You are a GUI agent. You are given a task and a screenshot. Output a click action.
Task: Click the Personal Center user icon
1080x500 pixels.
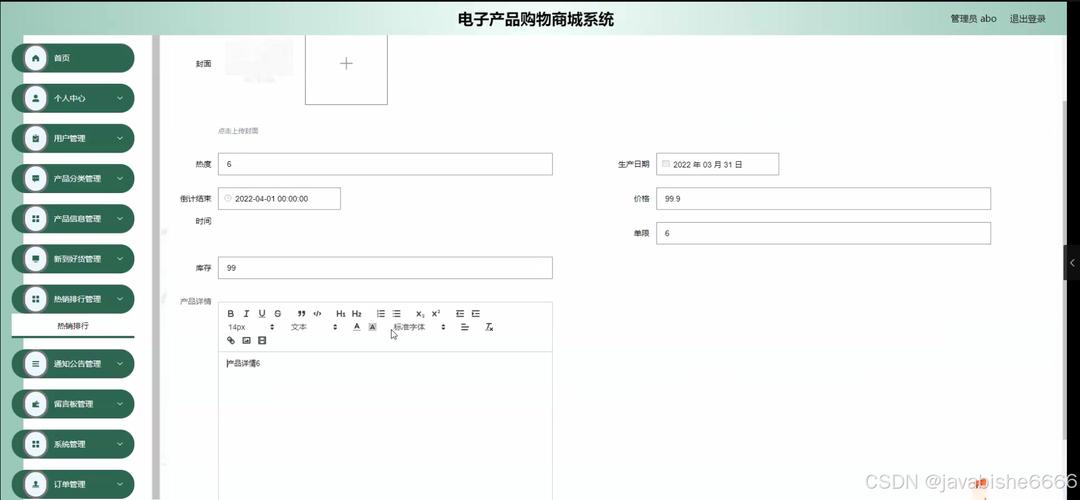(36, 98)
